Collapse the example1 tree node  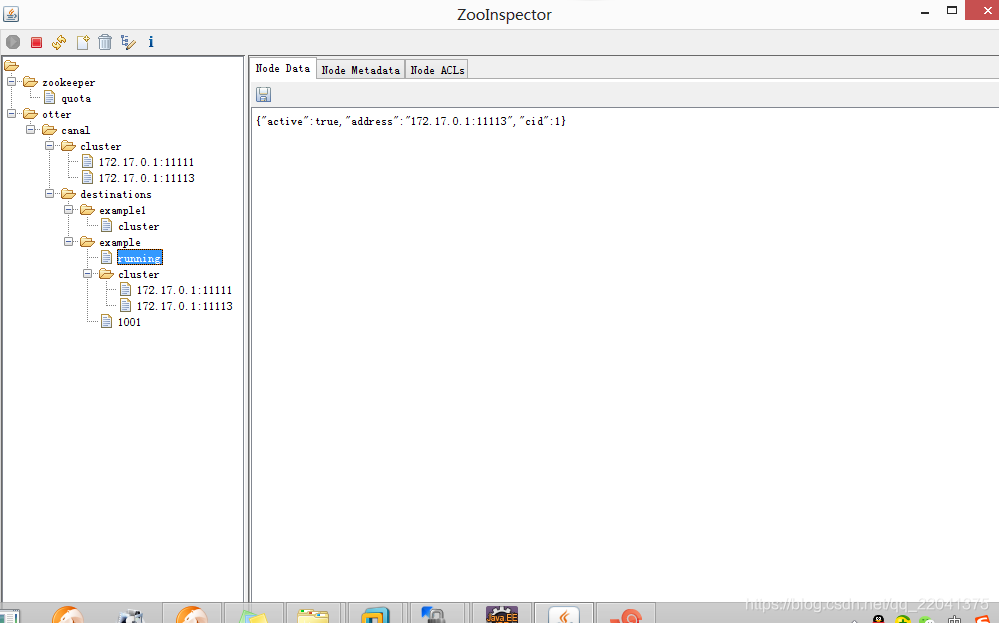click(x=69, y=210)
